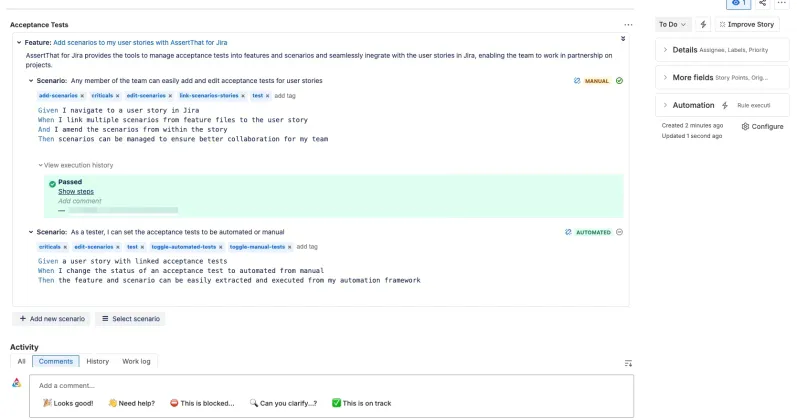The image size is (797, 420).
Task: Remove the add-scenarios tag
Action: pyautogui.click(x=82, y=96)
